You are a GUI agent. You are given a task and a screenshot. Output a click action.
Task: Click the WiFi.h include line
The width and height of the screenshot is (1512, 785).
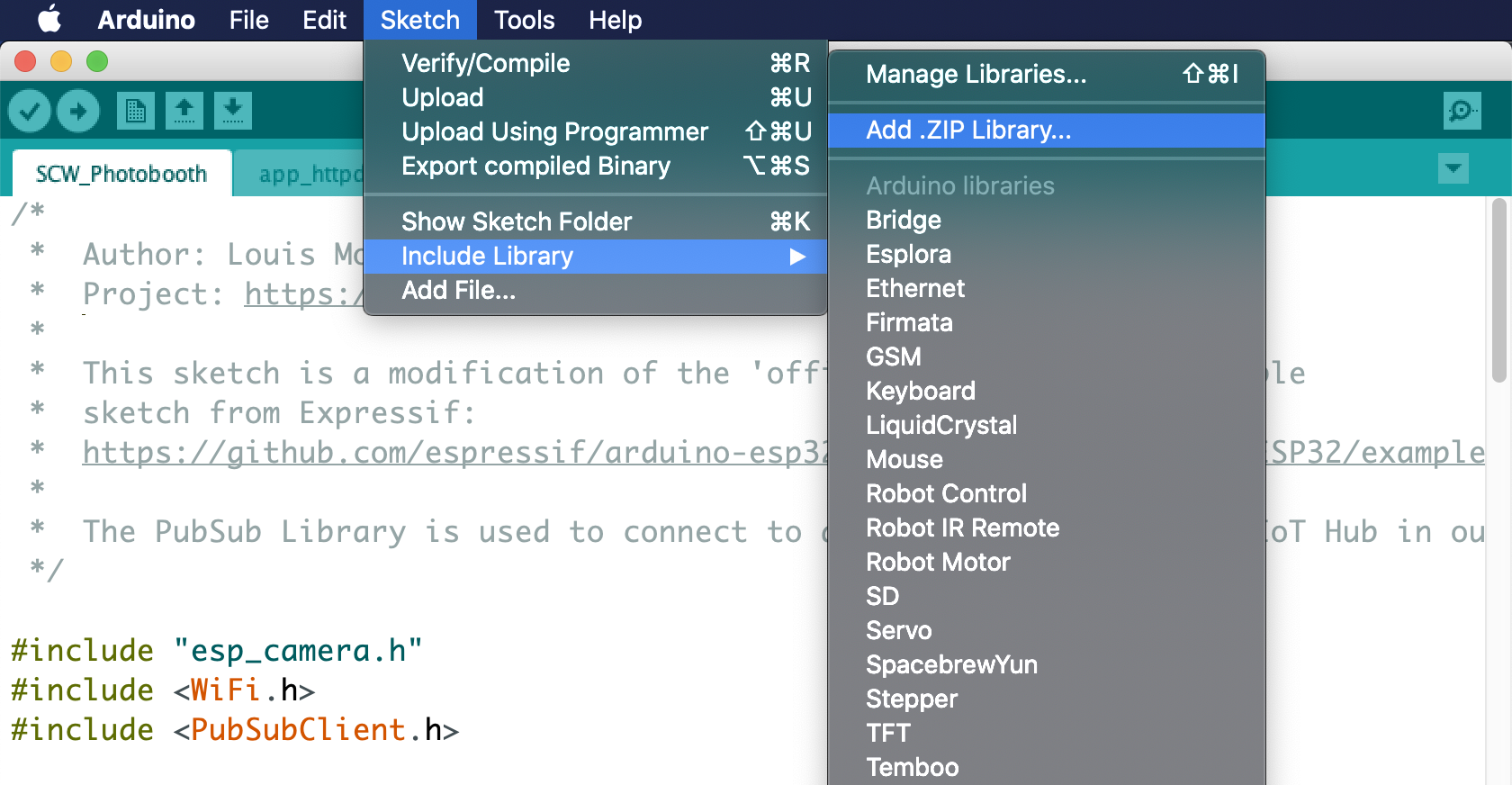163,690
